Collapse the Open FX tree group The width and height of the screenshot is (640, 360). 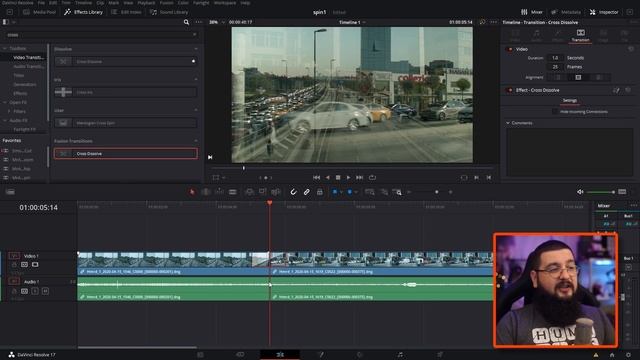click(x=4, y=102)
